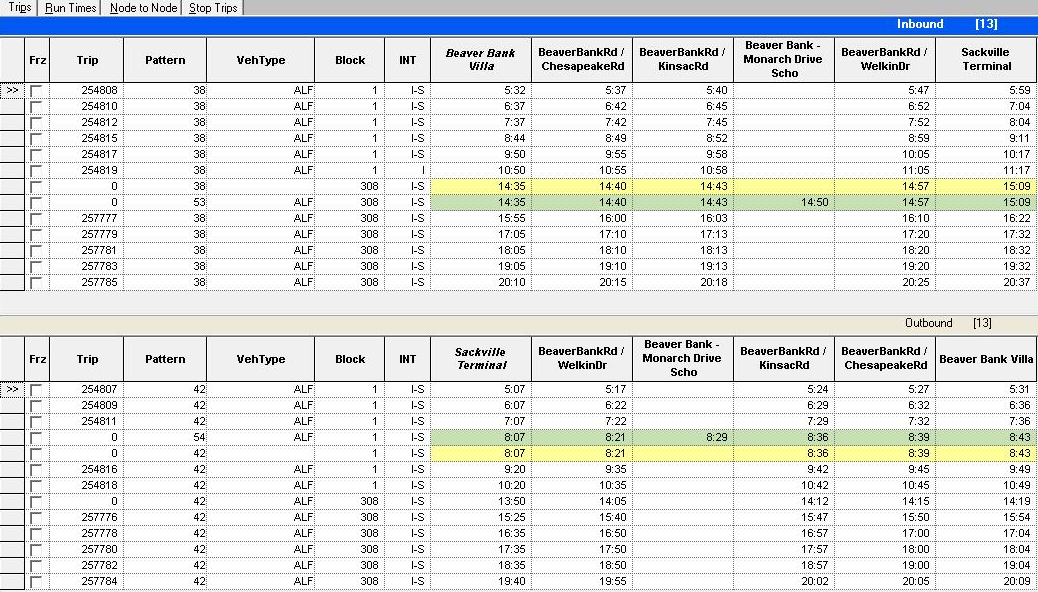Click the current-row arrow marker in Outbound table
Screen dimensions: 1038x592
[x=12, y=389]
